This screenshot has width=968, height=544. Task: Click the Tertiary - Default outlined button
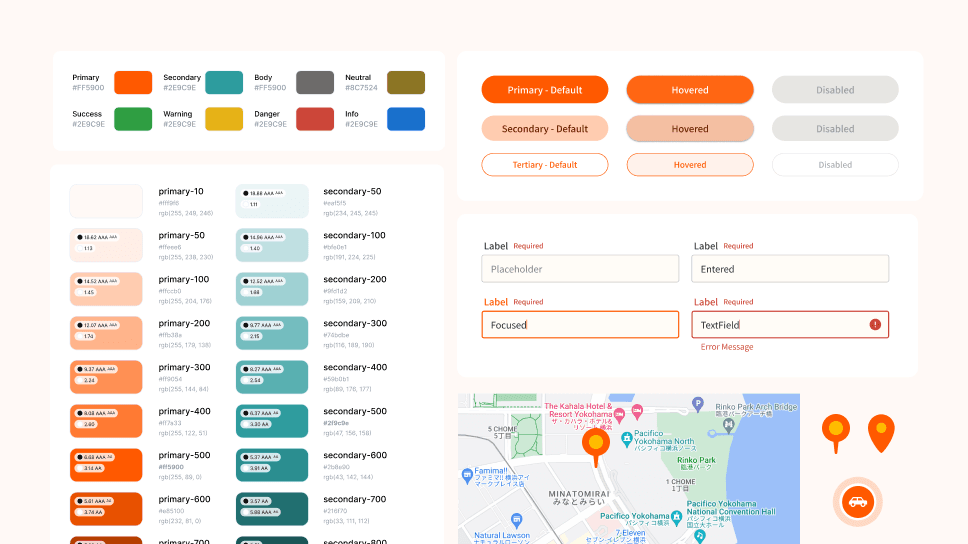tap(544, 165)
